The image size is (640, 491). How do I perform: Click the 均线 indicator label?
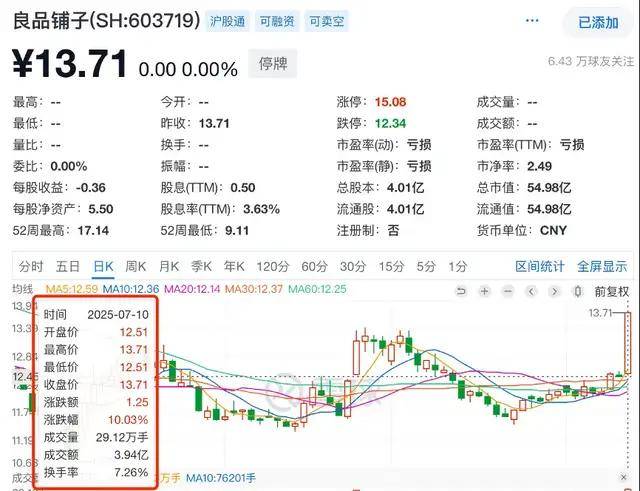point(22,289)
